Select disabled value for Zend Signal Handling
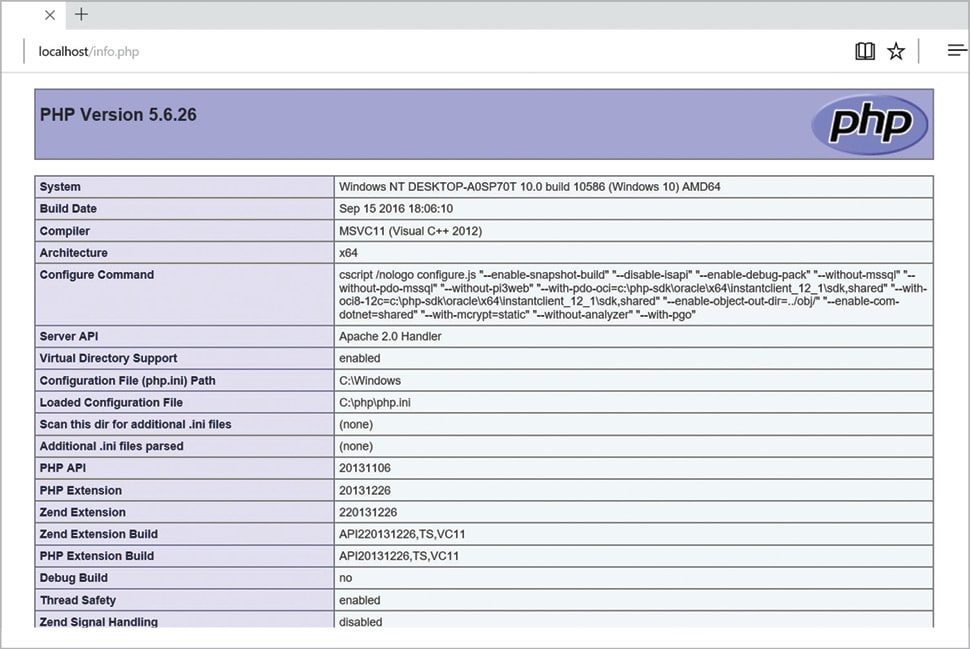The image size is (970, 649). click(361, 622)
